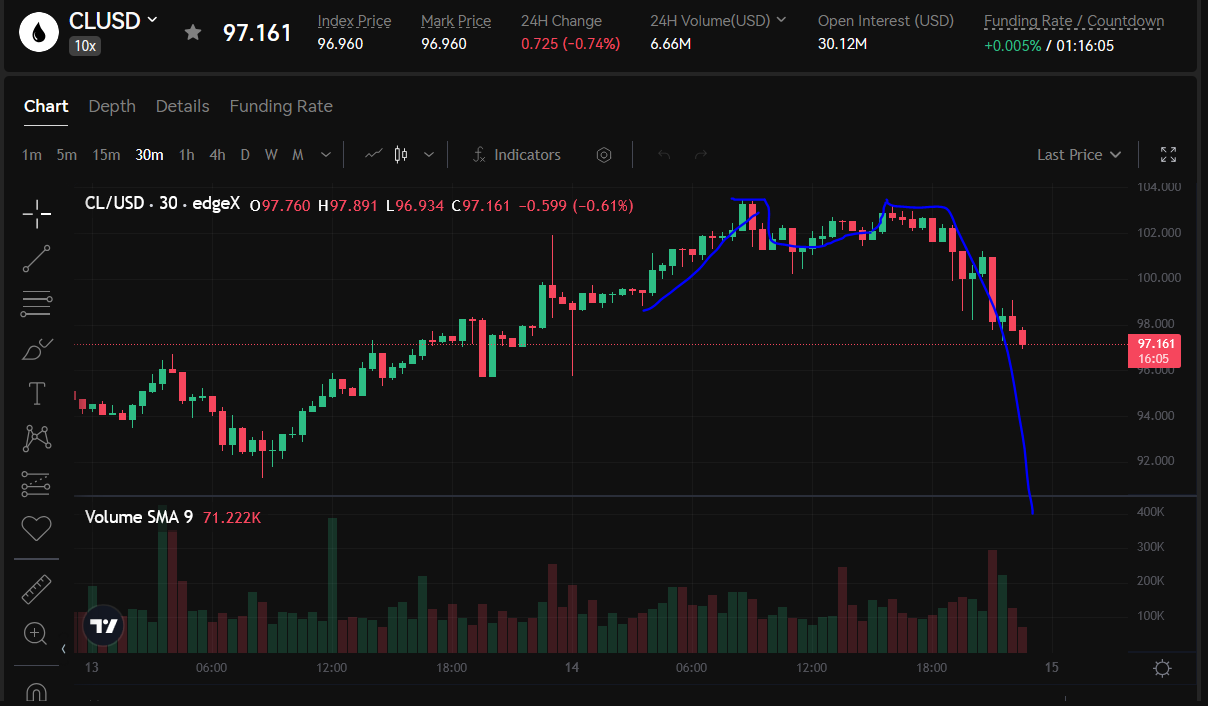Select the M monthly timeframe

click(x=298, y=155)
